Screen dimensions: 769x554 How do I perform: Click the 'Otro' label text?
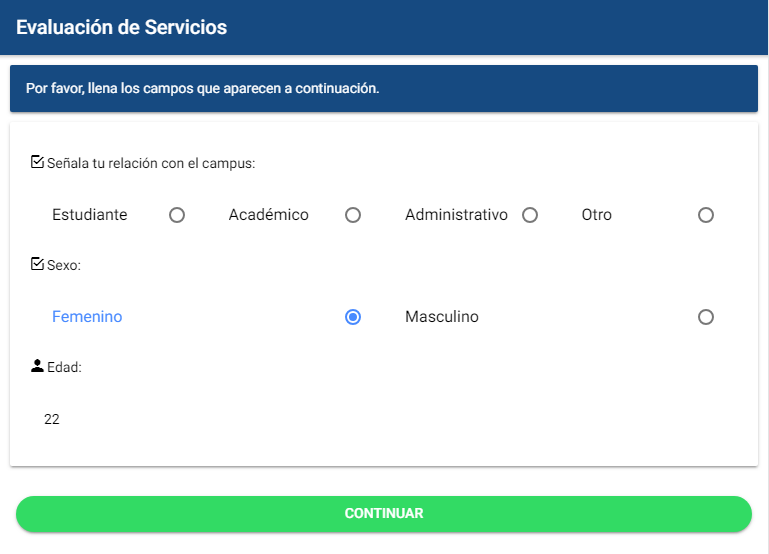[x=596, y=215]
